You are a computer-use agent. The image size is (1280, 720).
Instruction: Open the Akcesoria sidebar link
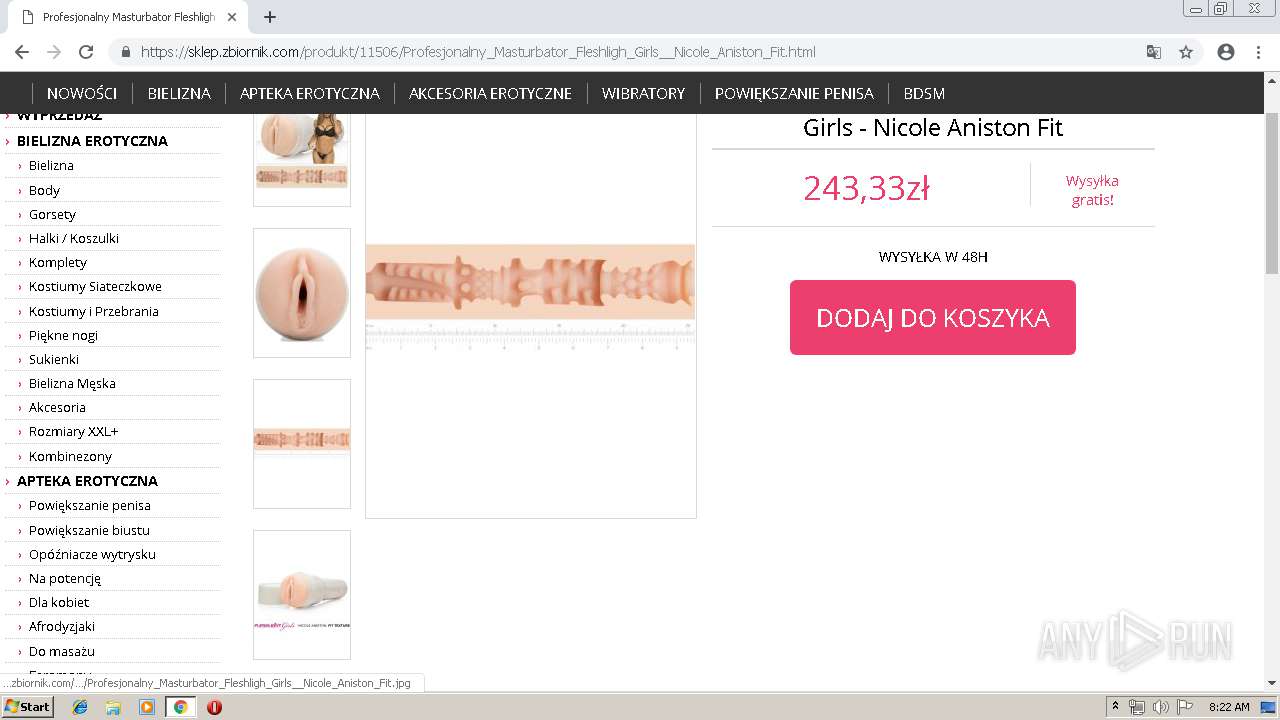pyautogui.click(x=57, y=407)
